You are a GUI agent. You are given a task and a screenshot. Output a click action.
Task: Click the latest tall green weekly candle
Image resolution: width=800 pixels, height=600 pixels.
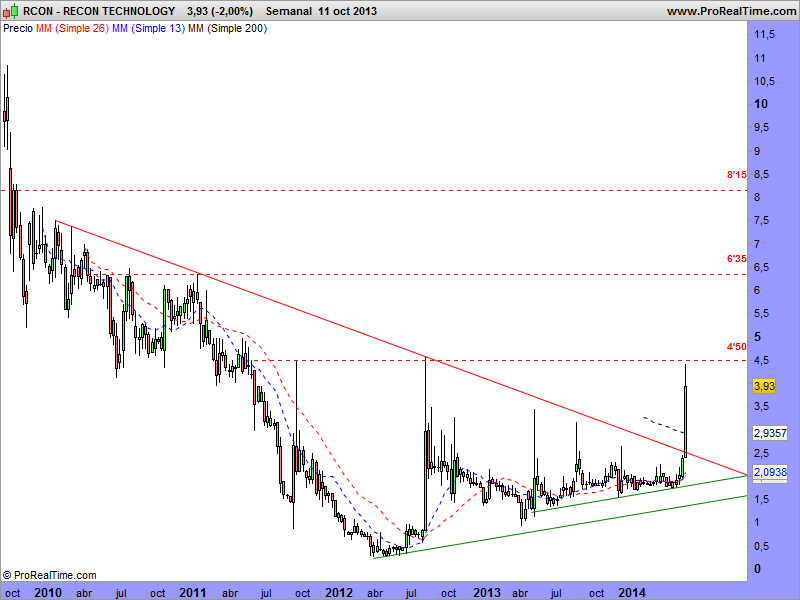click(685, 421)
